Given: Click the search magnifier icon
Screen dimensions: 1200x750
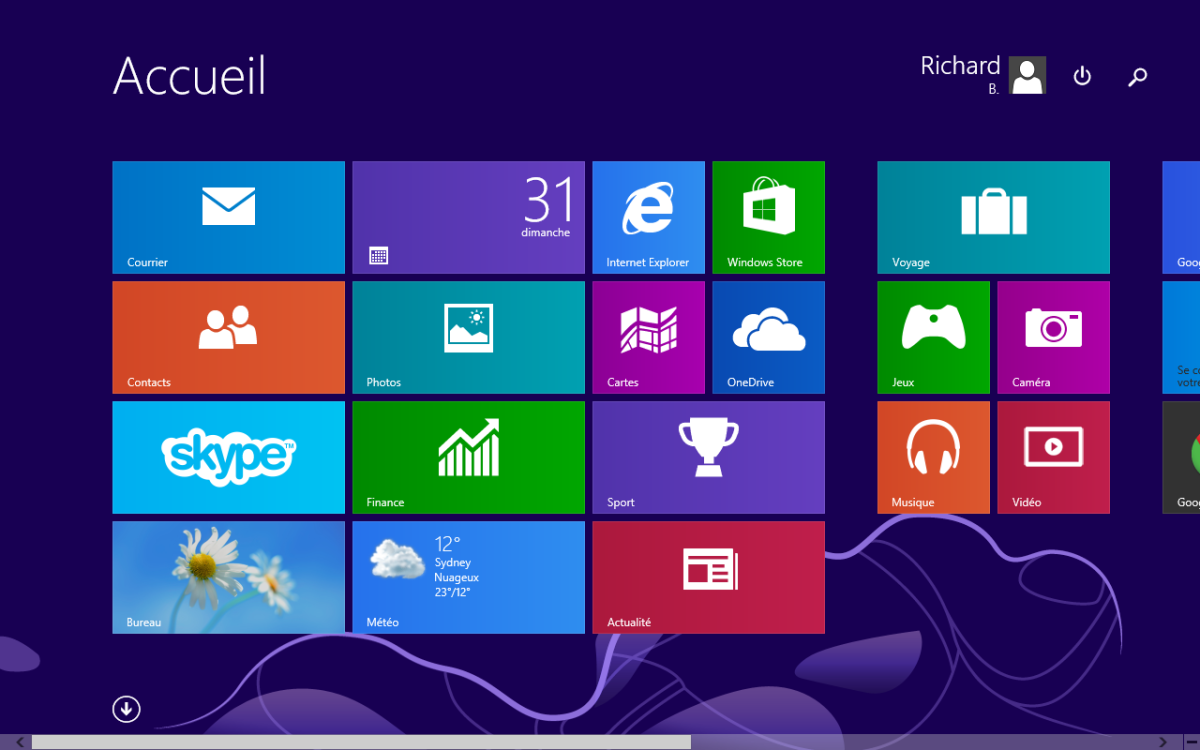Looking at the screenshot, I should (x=1137, y=76).
